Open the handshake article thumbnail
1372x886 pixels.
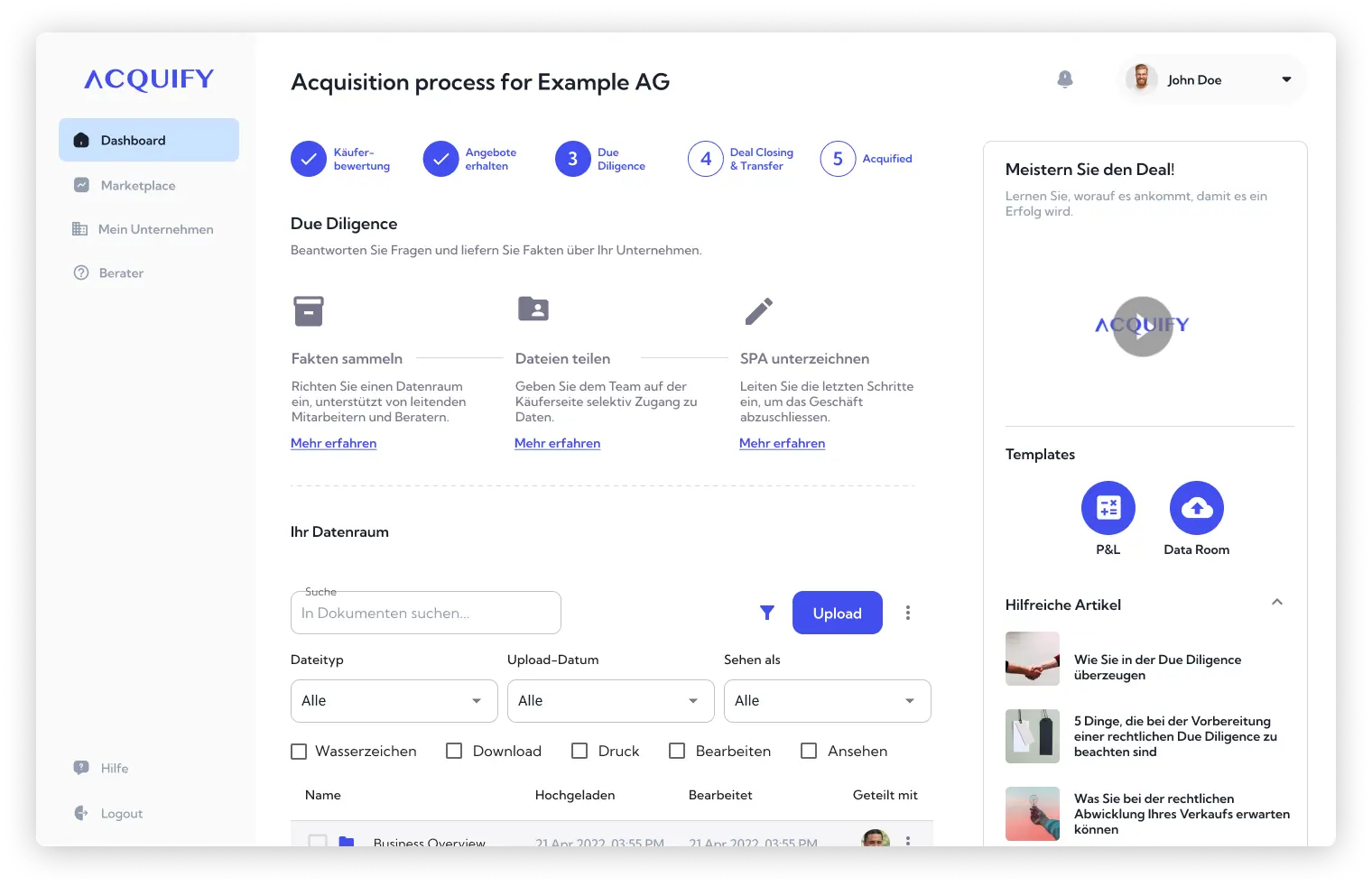1033,659
